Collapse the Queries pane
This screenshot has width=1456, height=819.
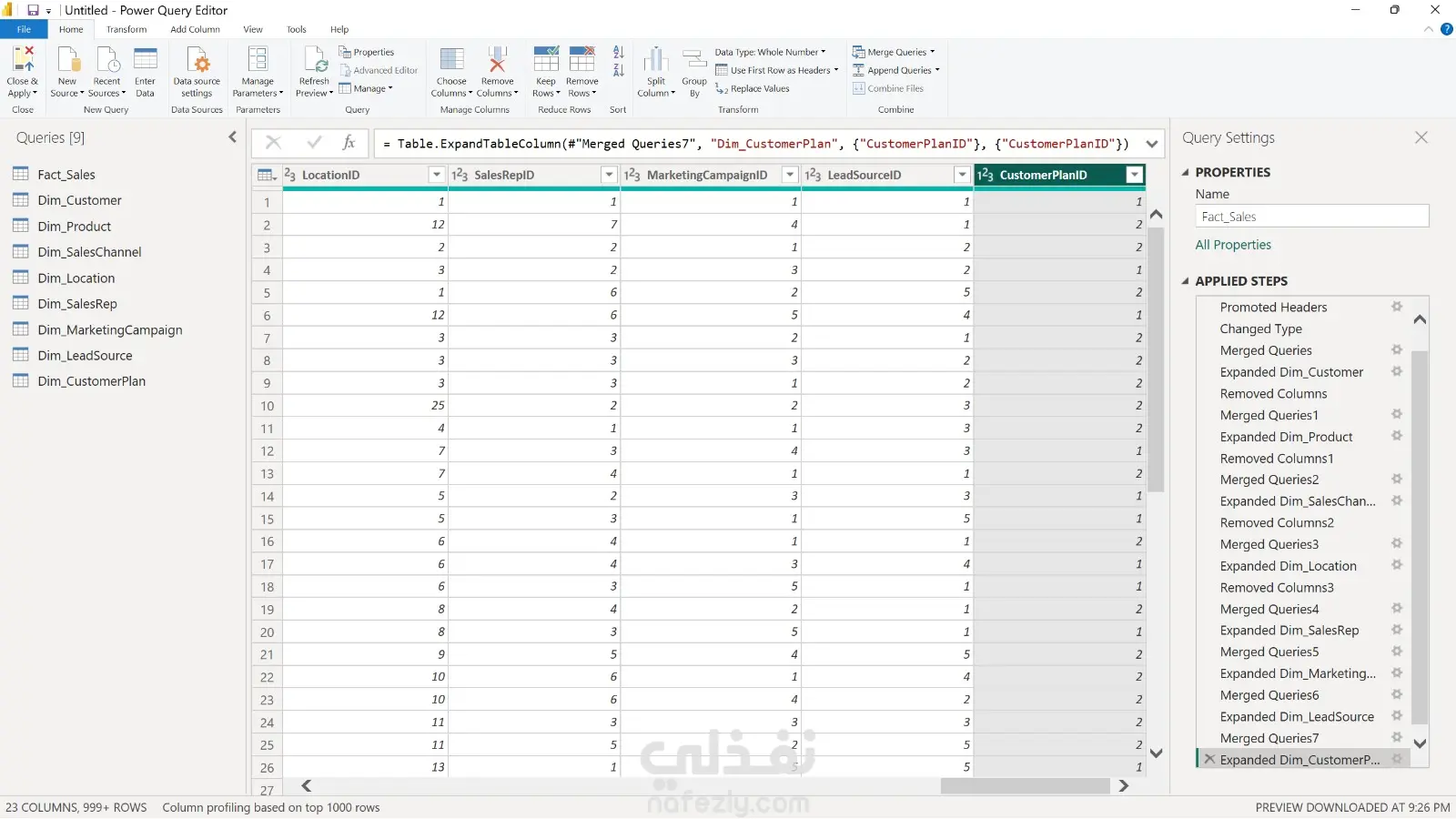tap(232, 137)
